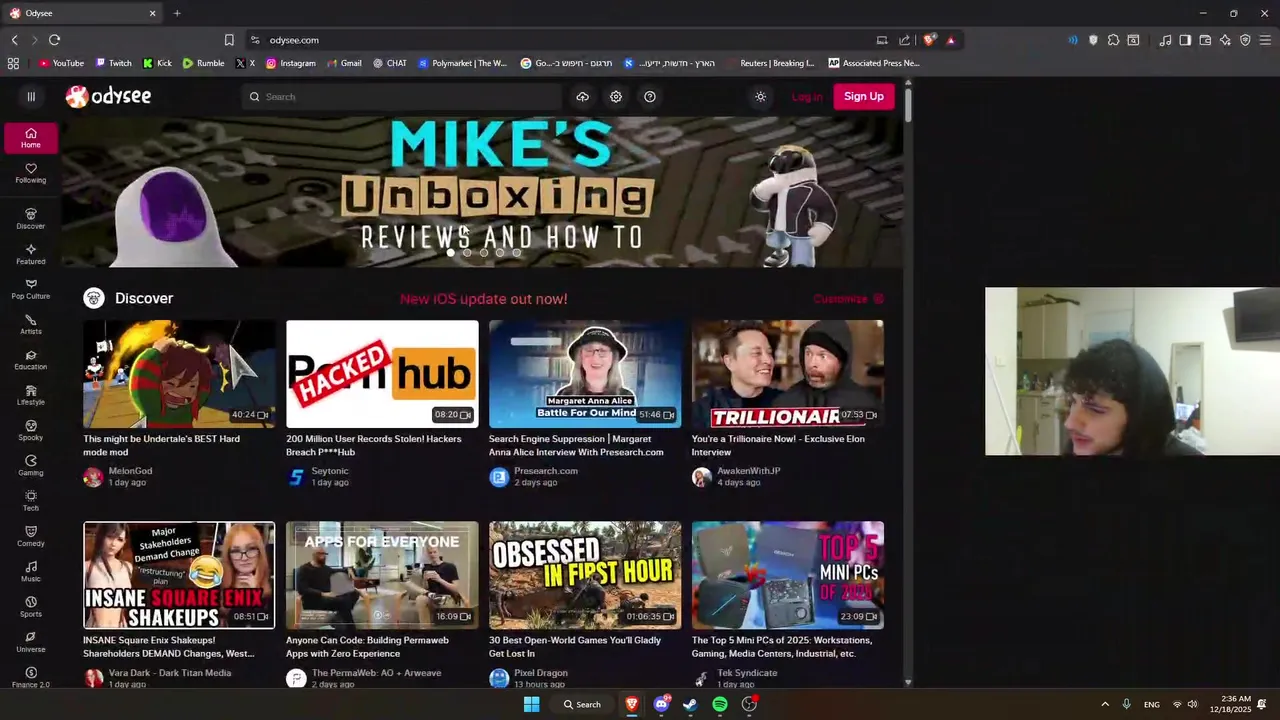1280x720 pixels.
Task: Open Top 5 Mini PCs thumbnail
Action: point(788,575)
